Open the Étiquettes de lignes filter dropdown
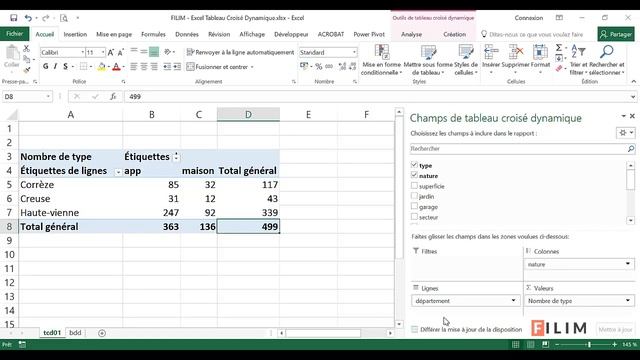640x360 pixels. click(x=118, y=172)
